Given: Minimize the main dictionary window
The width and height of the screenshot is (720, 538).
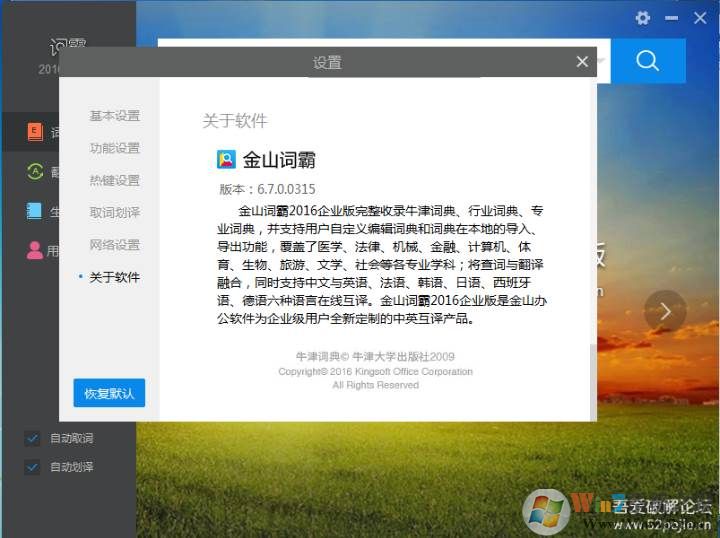Looking at the screenshot, I should [x=671, y=18].
